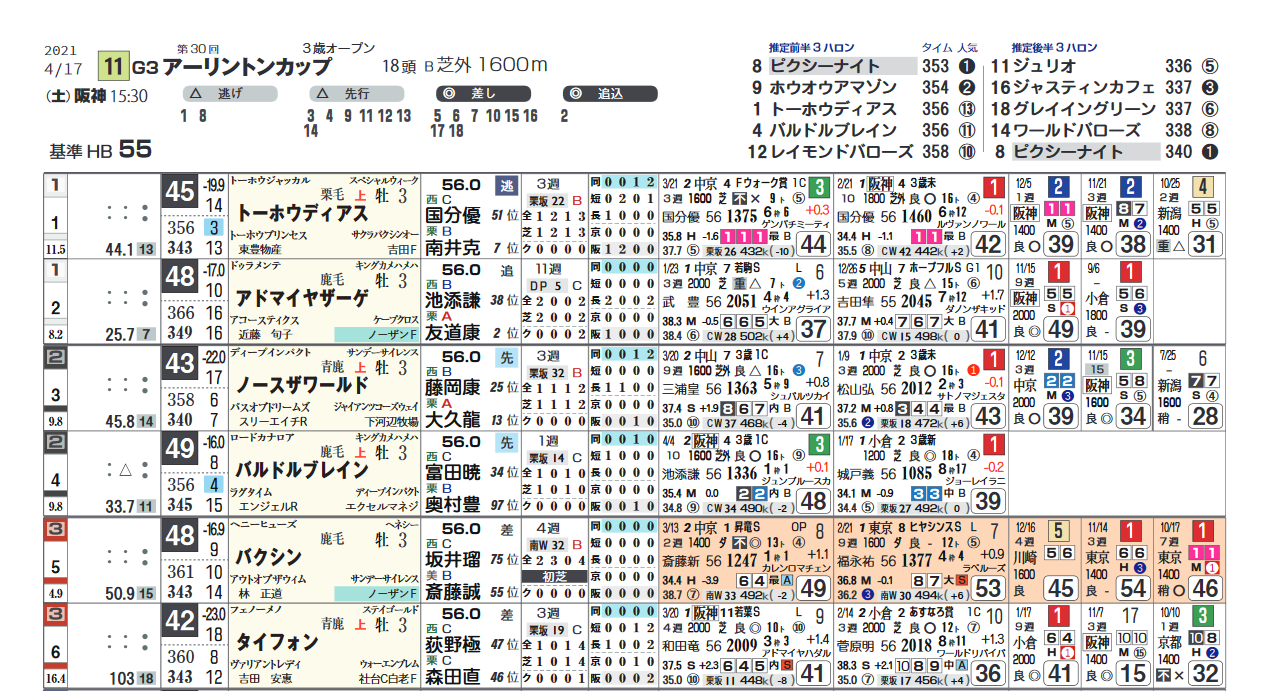Open horse name アドマイヤザーゲ in entry table
Viewport: 1266px width, 691px height.
click(x=302, y=298)
